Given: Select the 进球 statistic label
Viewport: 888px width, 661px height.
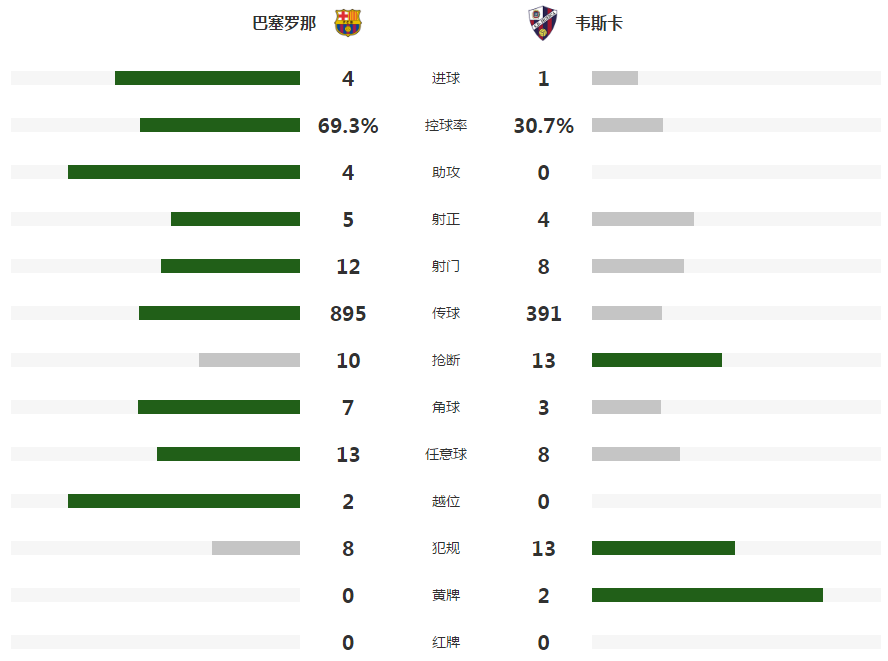Looking at the screenshot, I should pos(446,78).
